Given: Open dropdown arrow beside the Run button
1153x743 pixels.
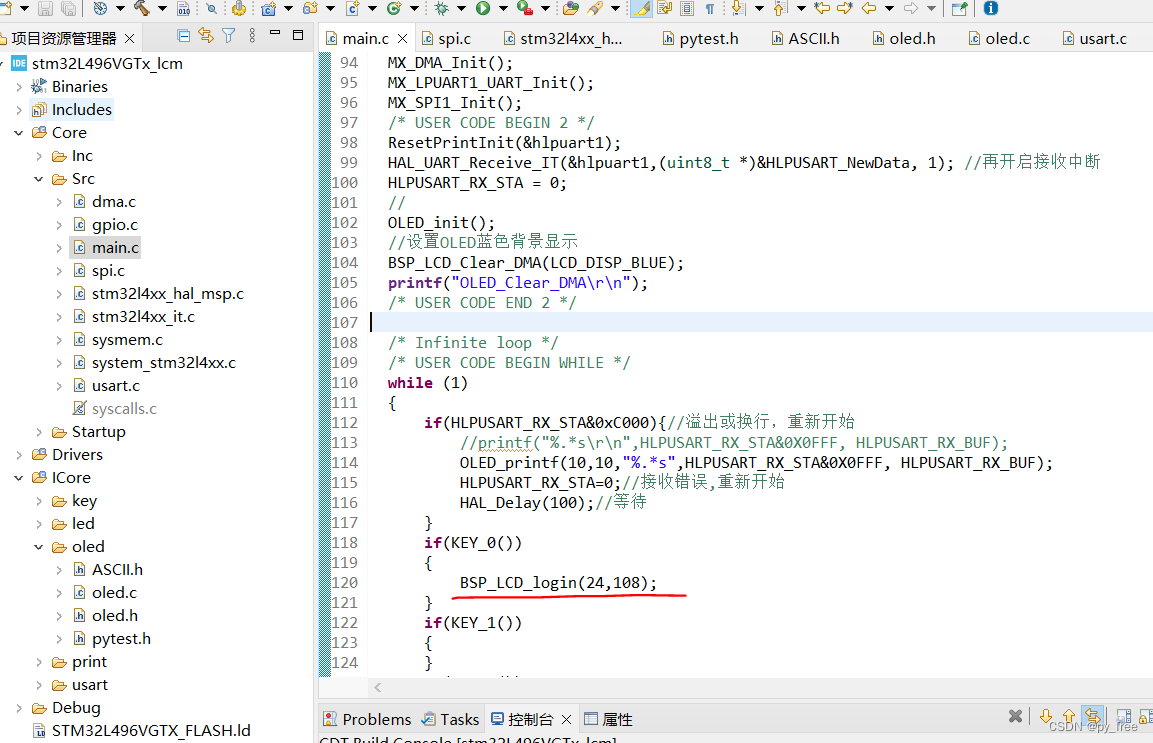Looking at the screenshot, I should [503, 9].
